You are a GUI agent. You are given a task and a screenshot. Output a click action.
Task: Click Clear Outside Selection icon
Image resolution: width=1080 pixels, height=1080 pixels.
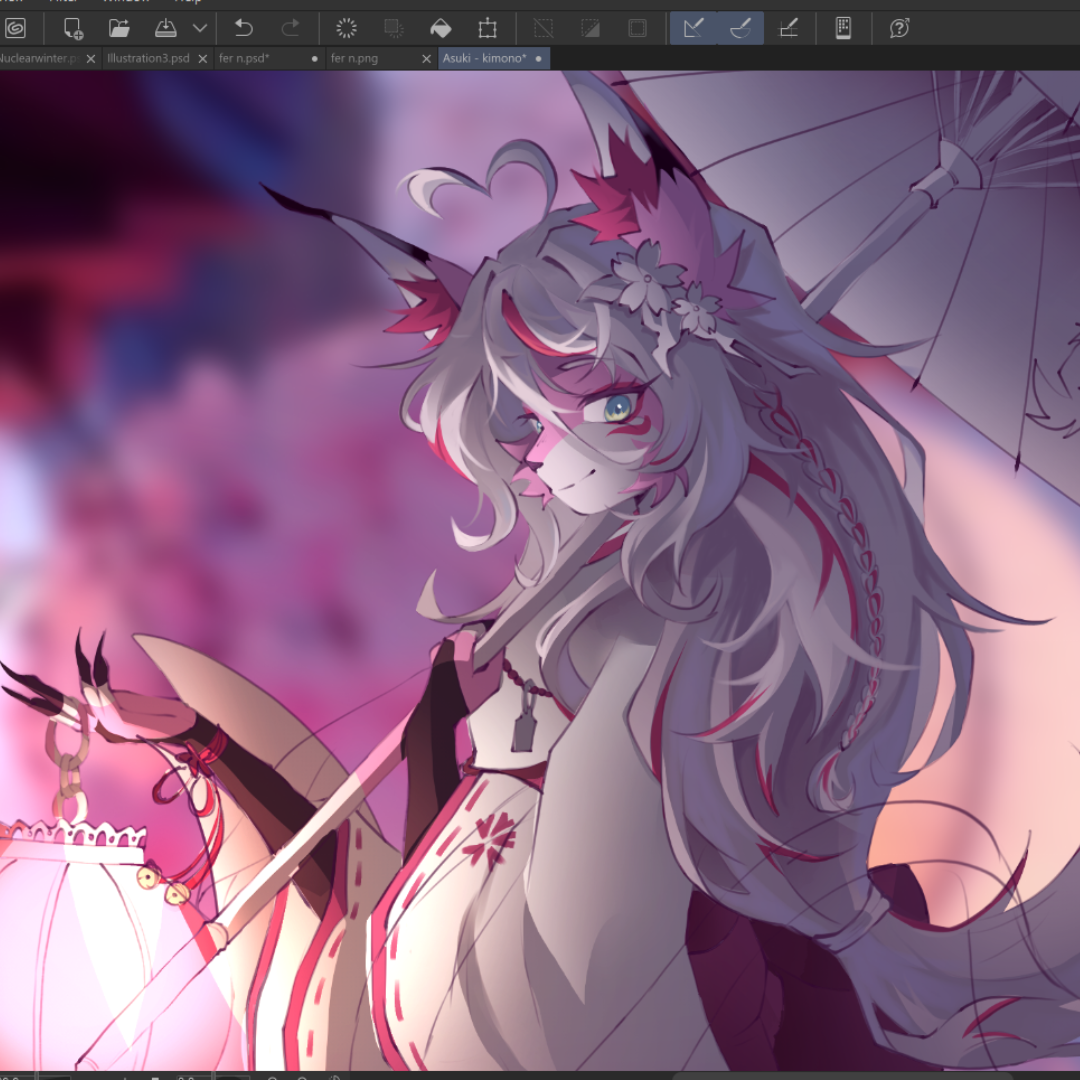pyautogui.click(x=393, y=28)
